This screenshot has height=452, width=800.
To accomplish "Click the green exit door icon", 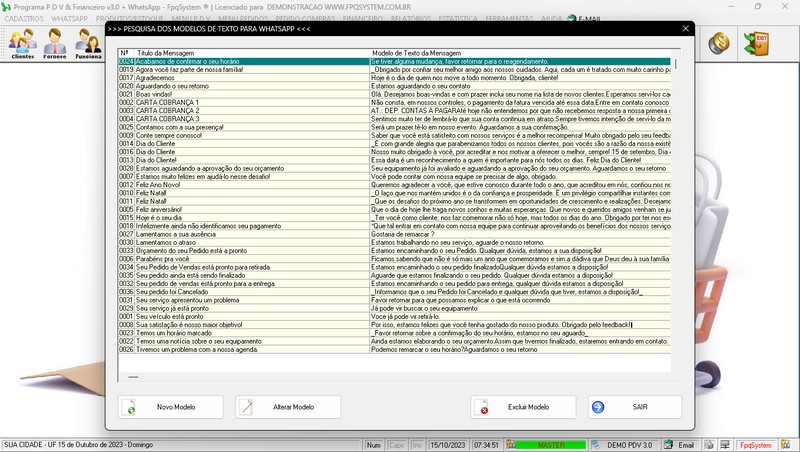I will coord(756,43).
